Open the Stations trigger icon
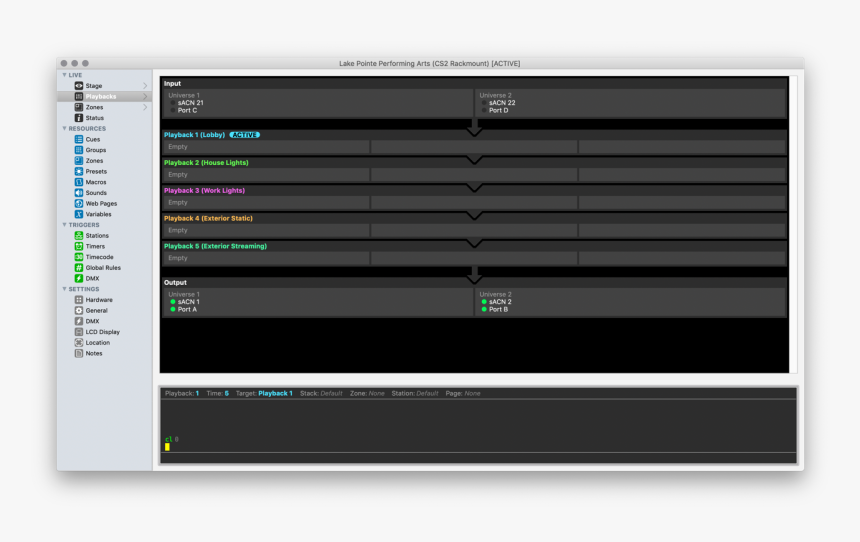 coord(79,235)
